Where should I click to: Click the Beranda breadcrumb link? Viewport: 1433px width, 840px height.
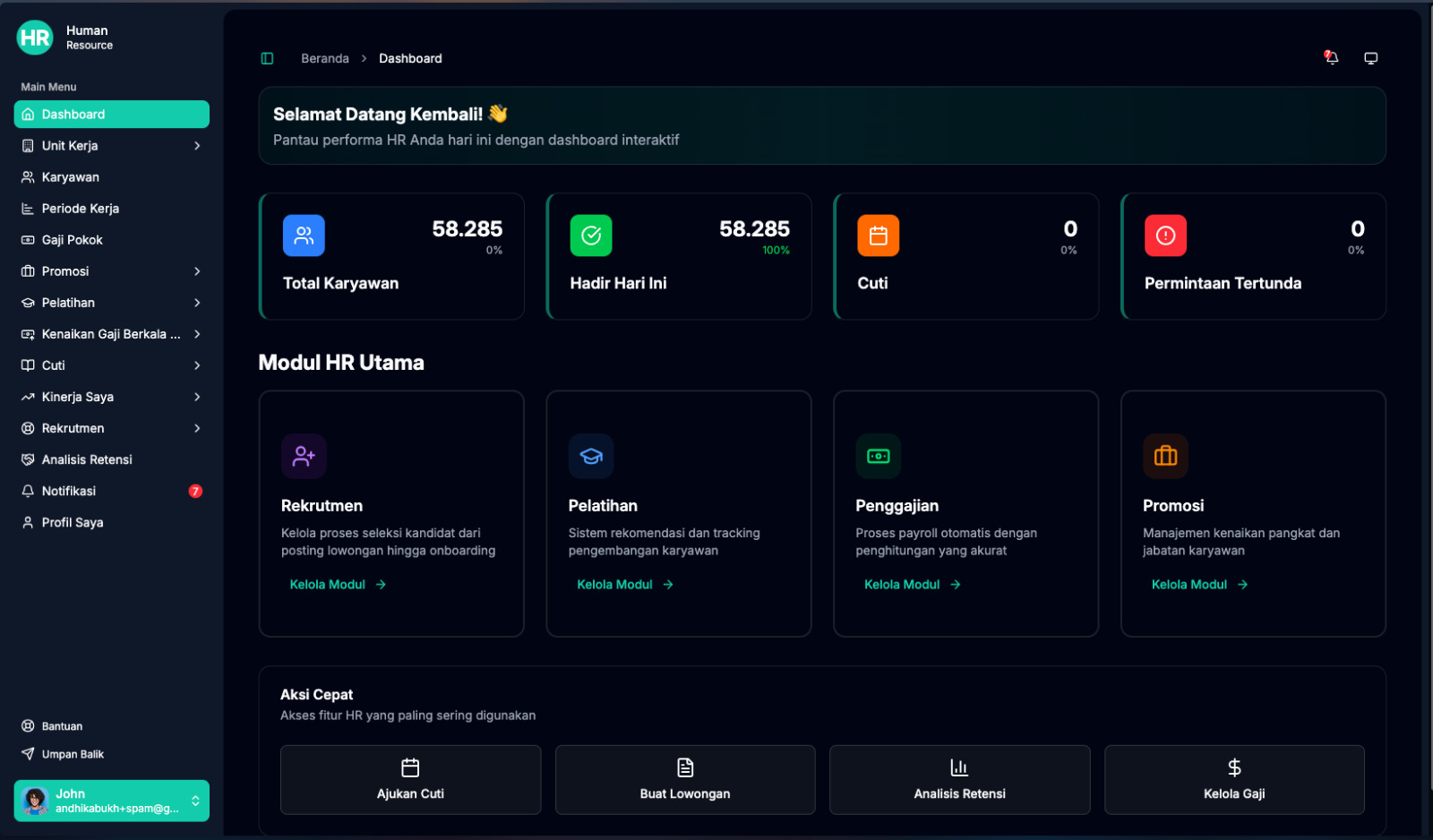coord(325,58)
